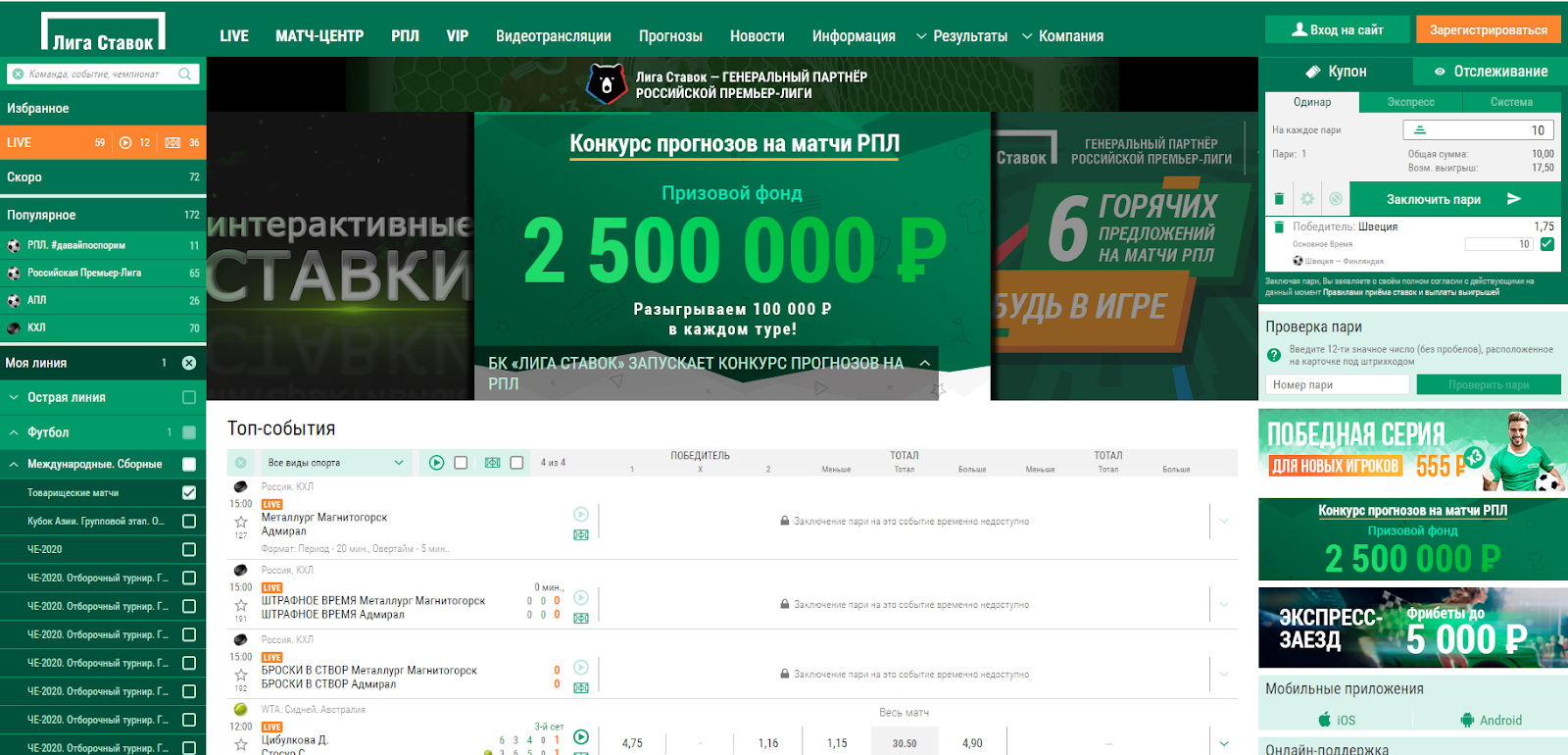
Task: Click the video play icon in the top-events filter bar
Action: (x=437, y=463)
